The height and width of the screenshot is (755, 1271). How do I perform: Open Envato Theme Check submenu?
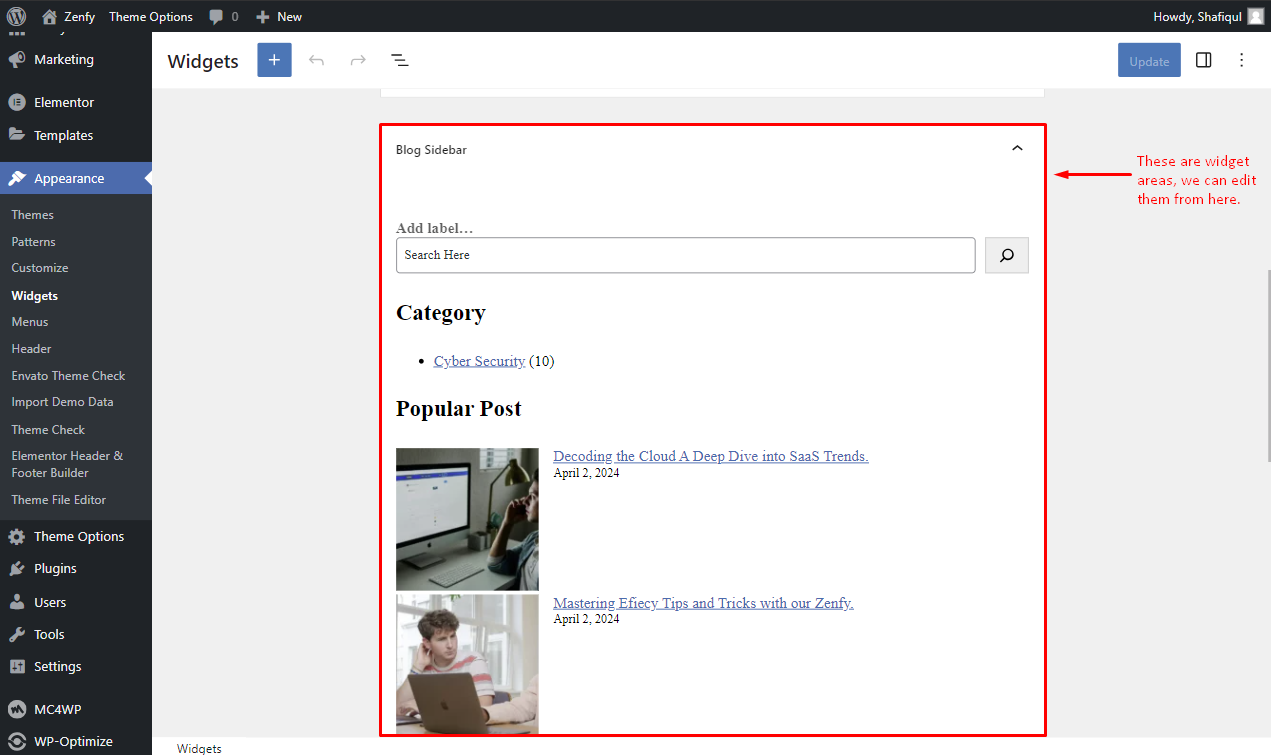pyautogui.click(x=68, y=376)
